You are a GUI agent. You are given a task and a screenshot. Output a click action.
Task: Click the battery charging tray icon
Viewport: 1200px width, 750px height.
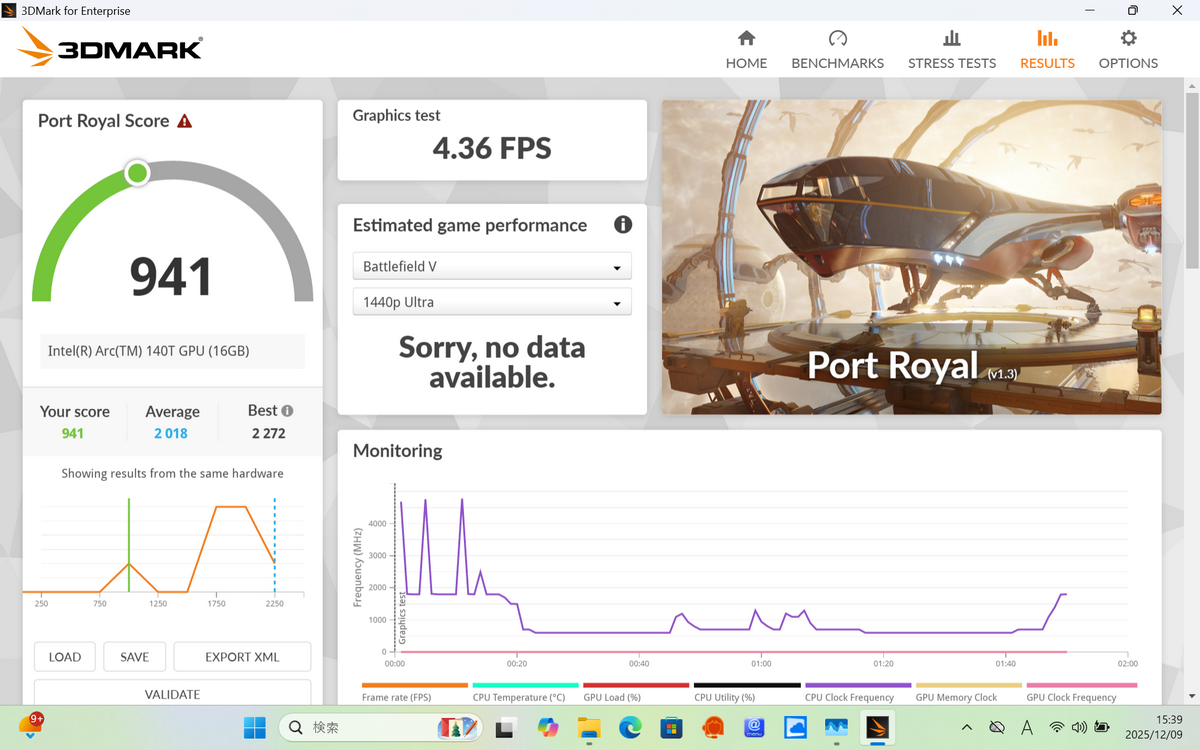coord(1102,727)
